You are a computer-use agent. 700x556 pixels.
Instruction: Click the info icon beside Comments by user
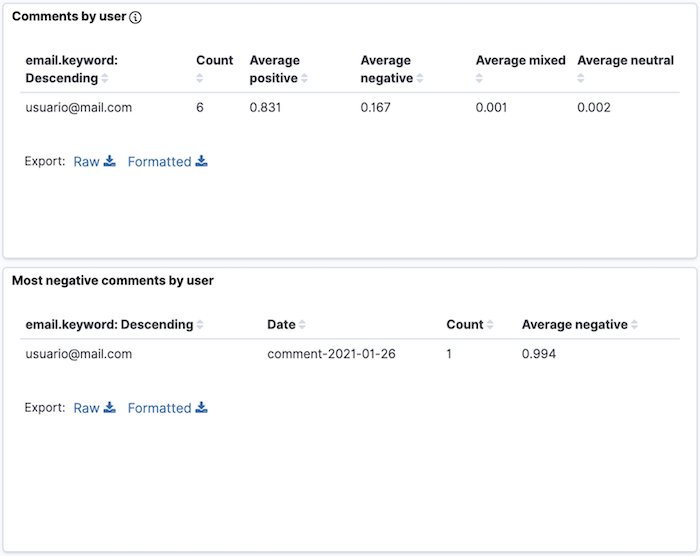pos(136,17)
